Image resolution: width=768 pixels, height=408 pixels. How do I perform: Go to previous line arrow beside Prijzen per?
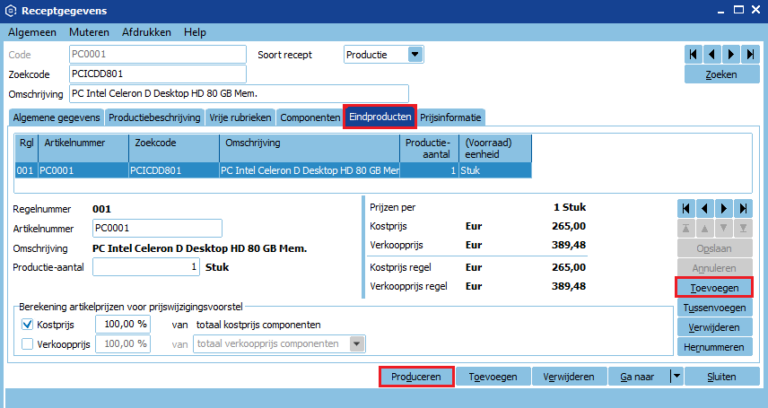(705, 208)
